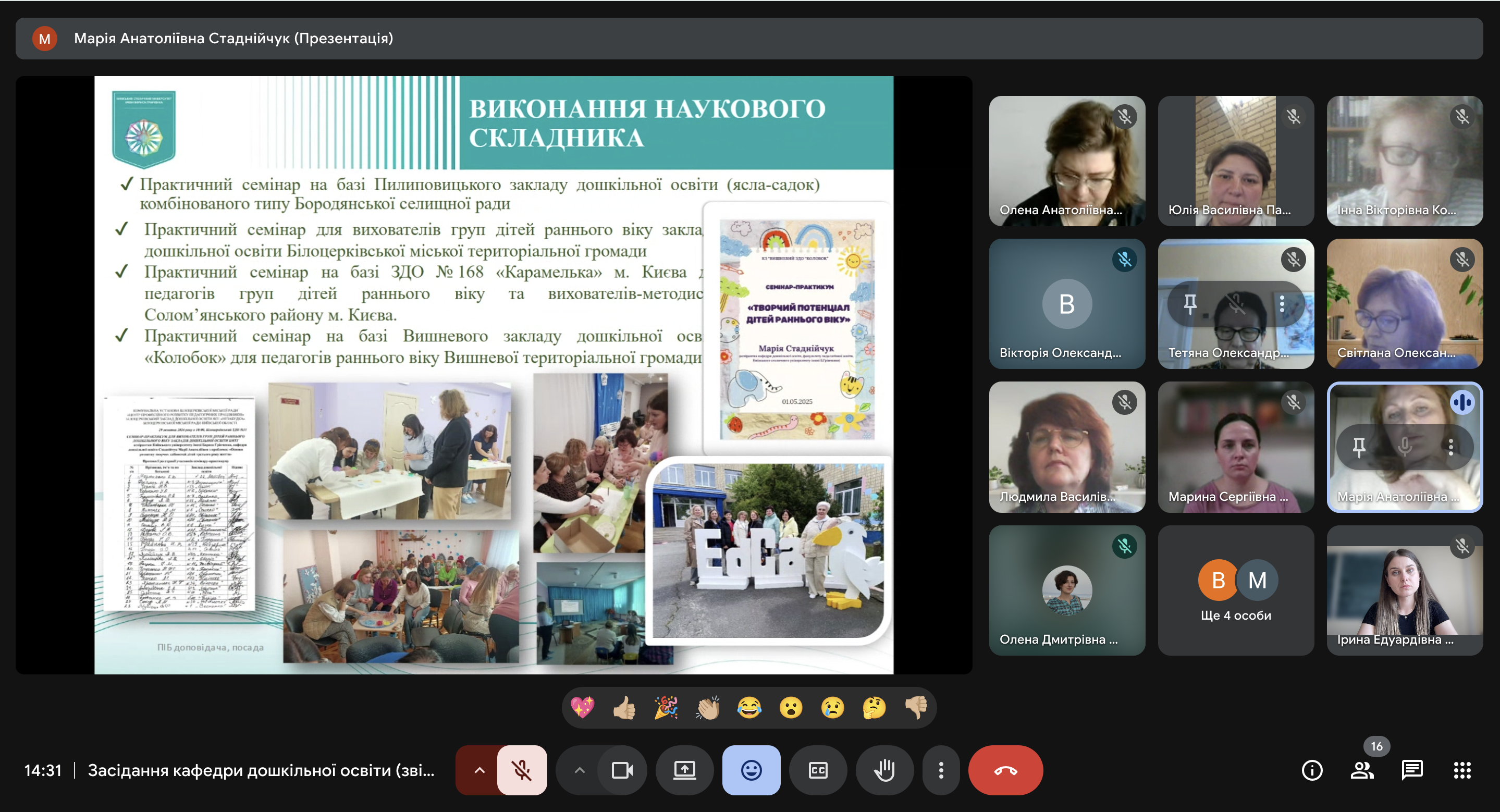Close the emoji reactions panel button
The image size is (1500, 812).
click(x=751, y=770)
